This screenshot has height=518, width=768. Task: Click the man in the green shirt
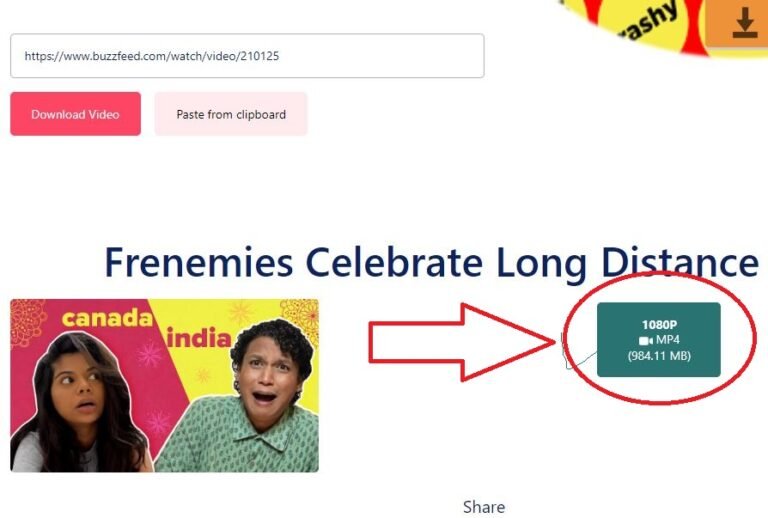click(x=245, y=399)
